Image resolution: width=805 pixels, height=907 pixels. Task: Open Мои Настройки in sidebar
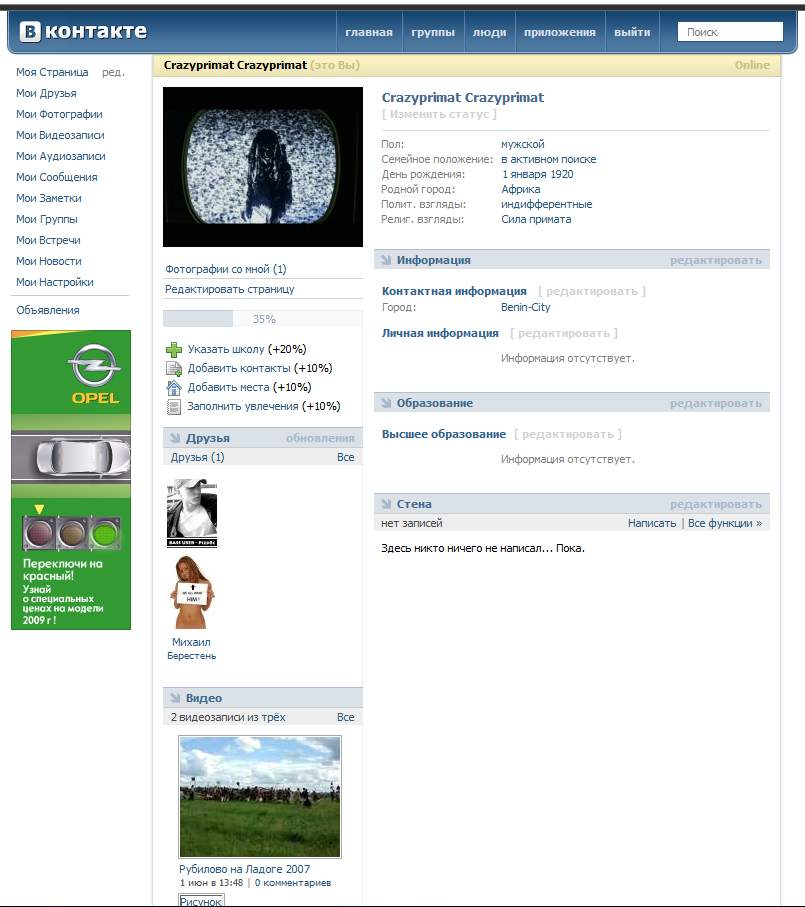click(55, 282)
